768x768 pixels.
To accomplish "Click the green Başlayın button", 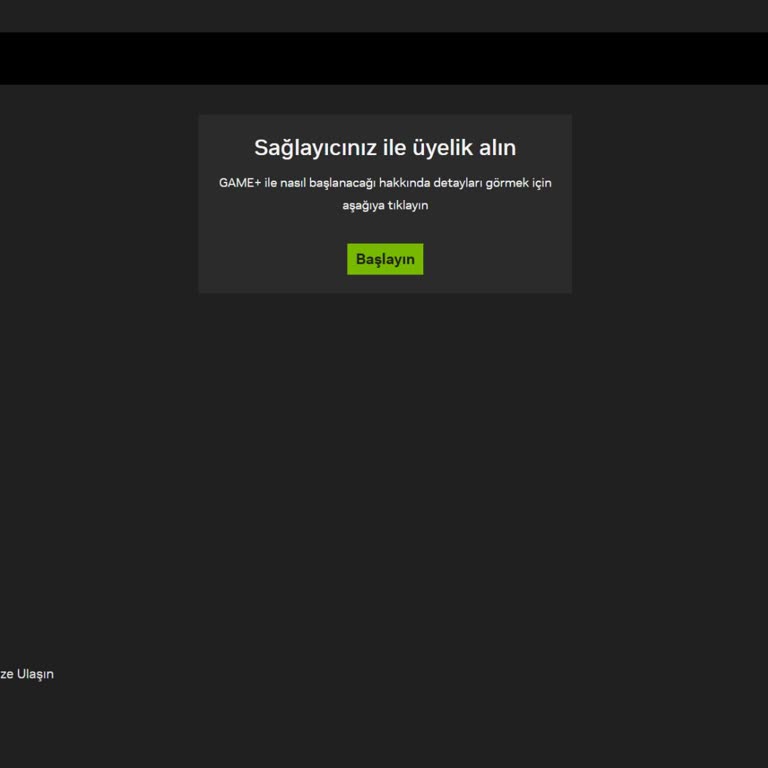I will 385,259.
